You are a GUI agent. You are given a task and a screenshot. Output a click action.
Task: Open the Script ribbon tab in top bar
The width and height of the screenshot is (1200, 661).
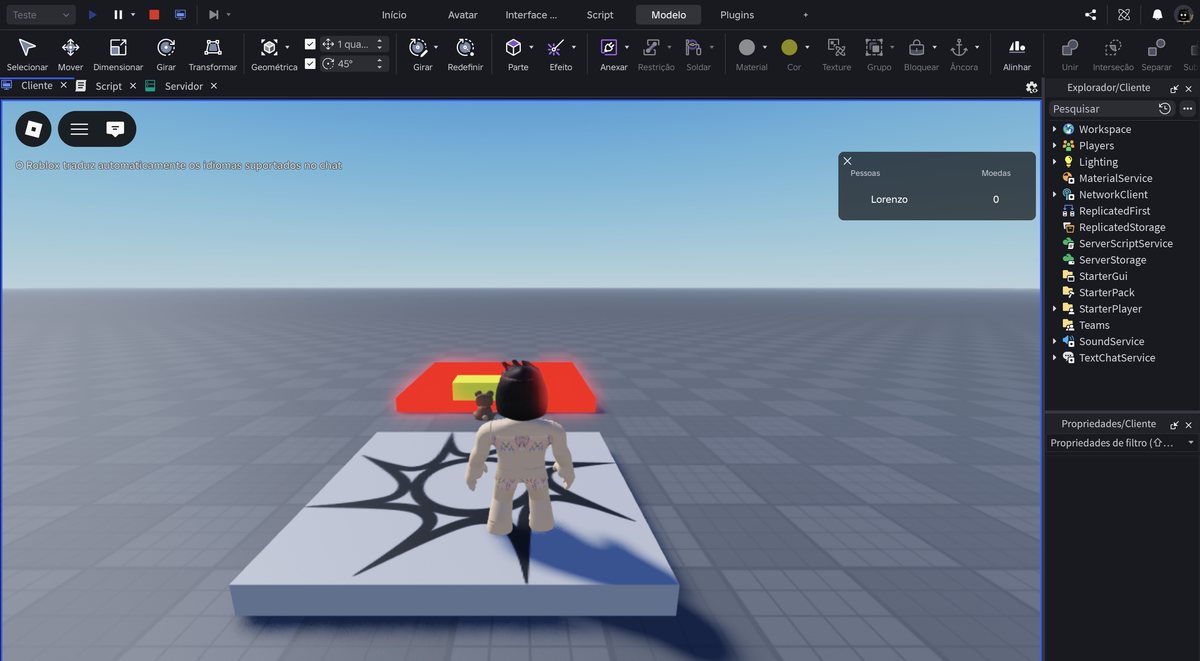[600, 15]
